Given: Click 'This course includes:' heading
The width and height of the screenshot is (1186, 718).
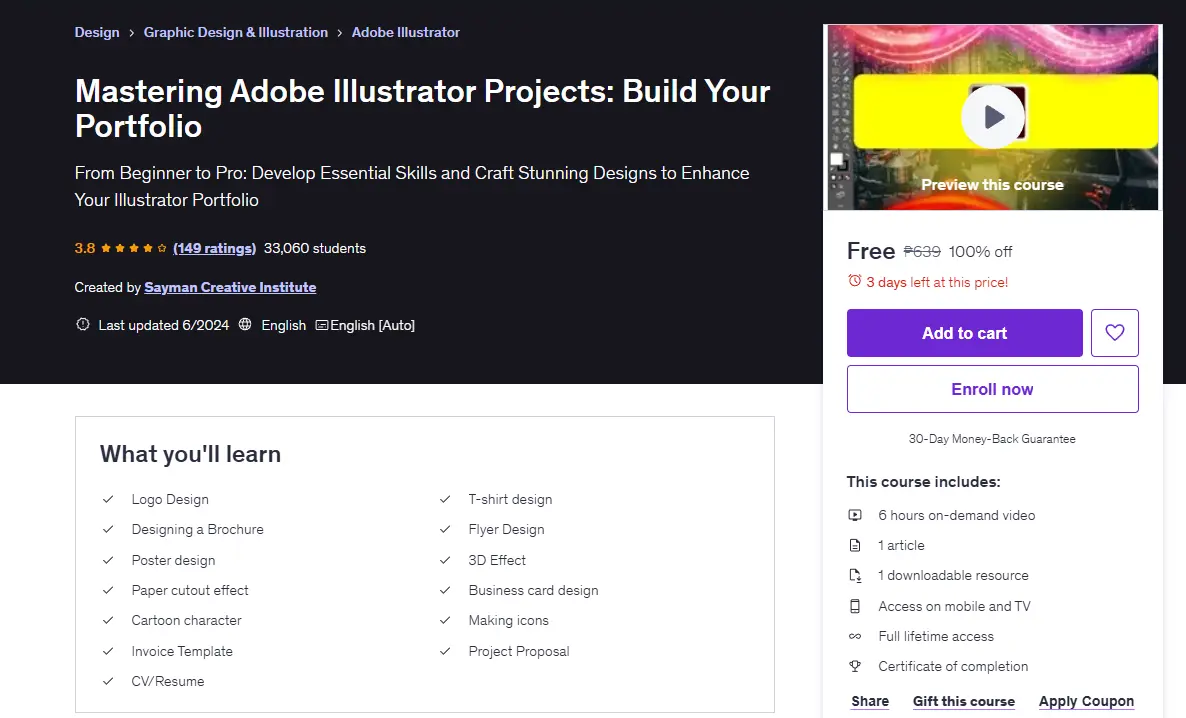Looking at the screenshot, I should tap(924, 482).
